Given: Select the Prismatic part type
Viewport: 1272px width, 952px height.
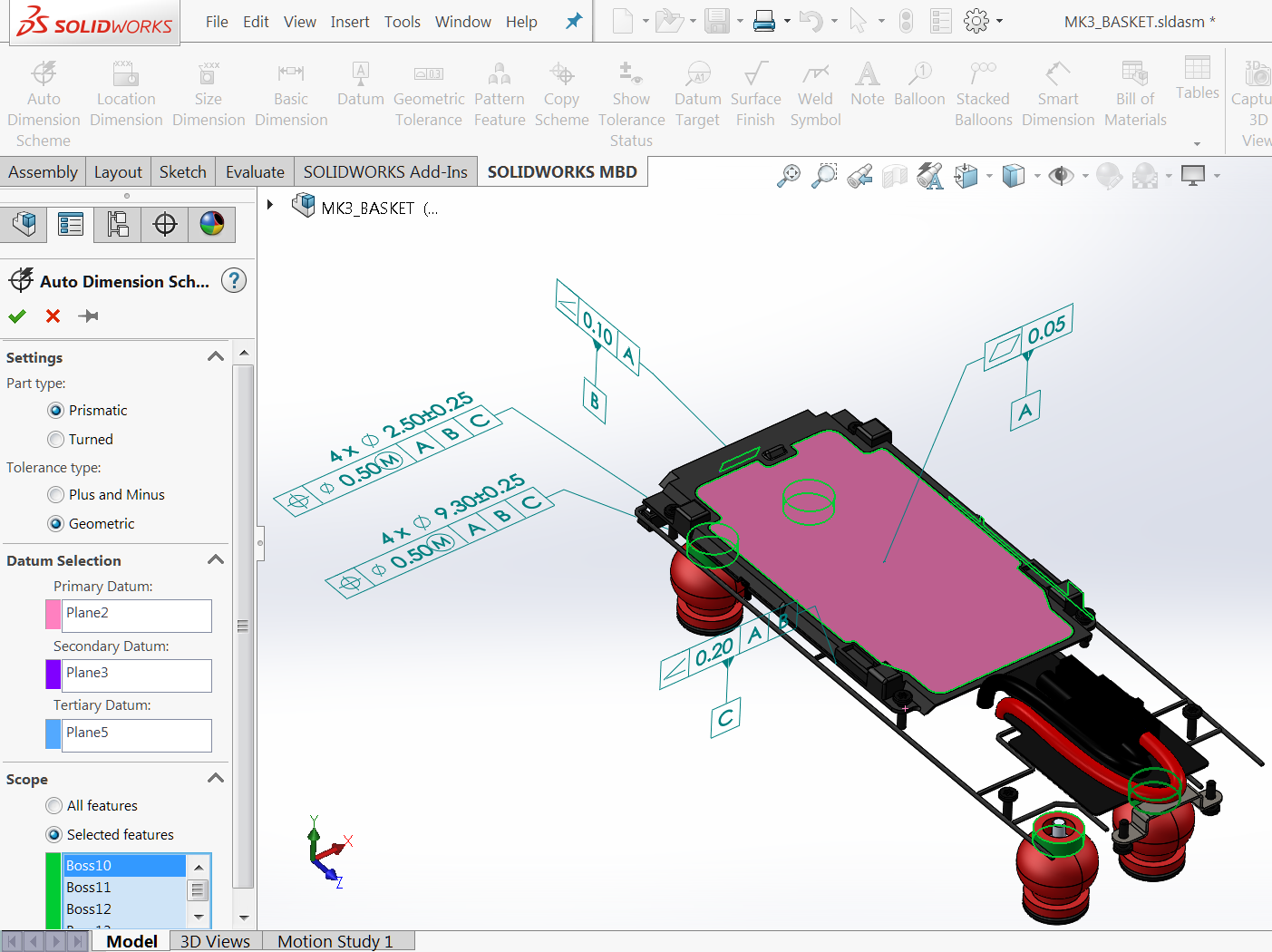Looking at the screenshot, I should (56, 410).
